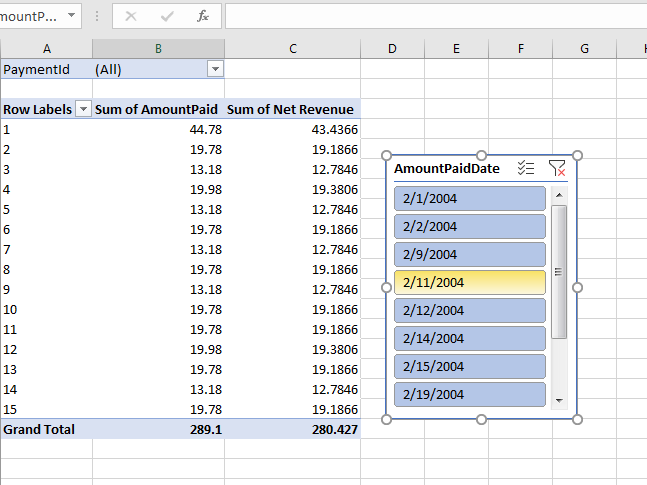The height and width of the screenshot is (485, 647).
Task: Click row label 1 cell
Action: tap(47, 129)
